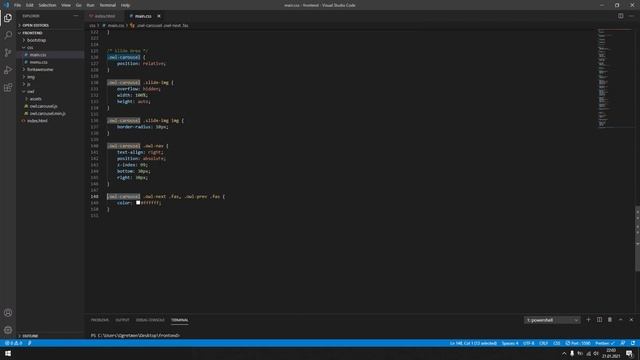Switch to the OUTPUT panel tab
This screenshot has height=360, width=640.
[x=122, y=320]
